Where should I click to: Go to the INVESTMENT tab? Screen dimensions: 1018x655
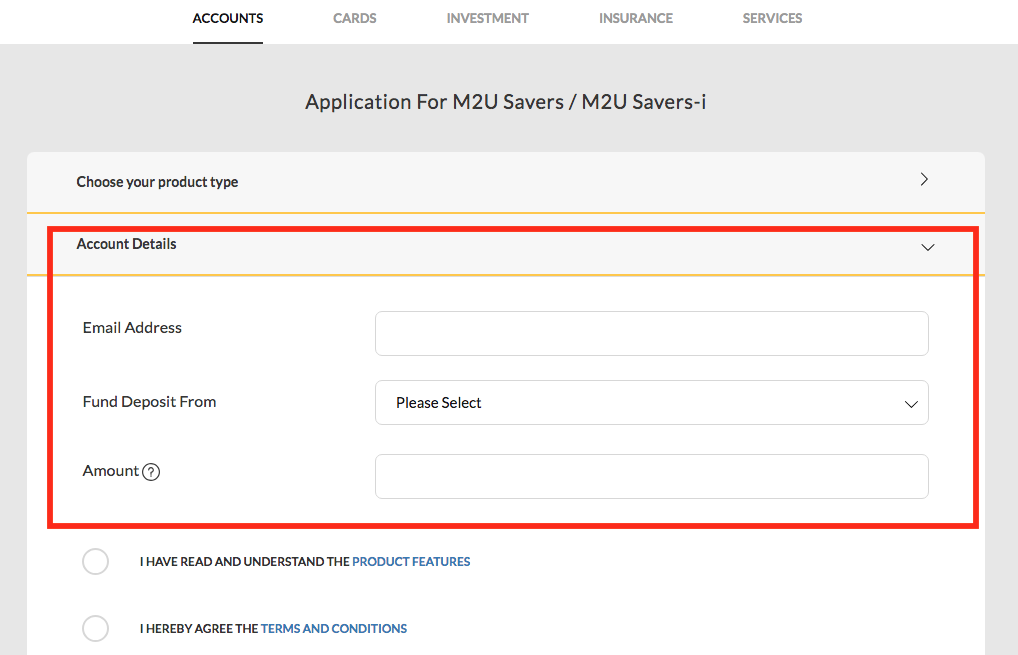click(488, 18)
